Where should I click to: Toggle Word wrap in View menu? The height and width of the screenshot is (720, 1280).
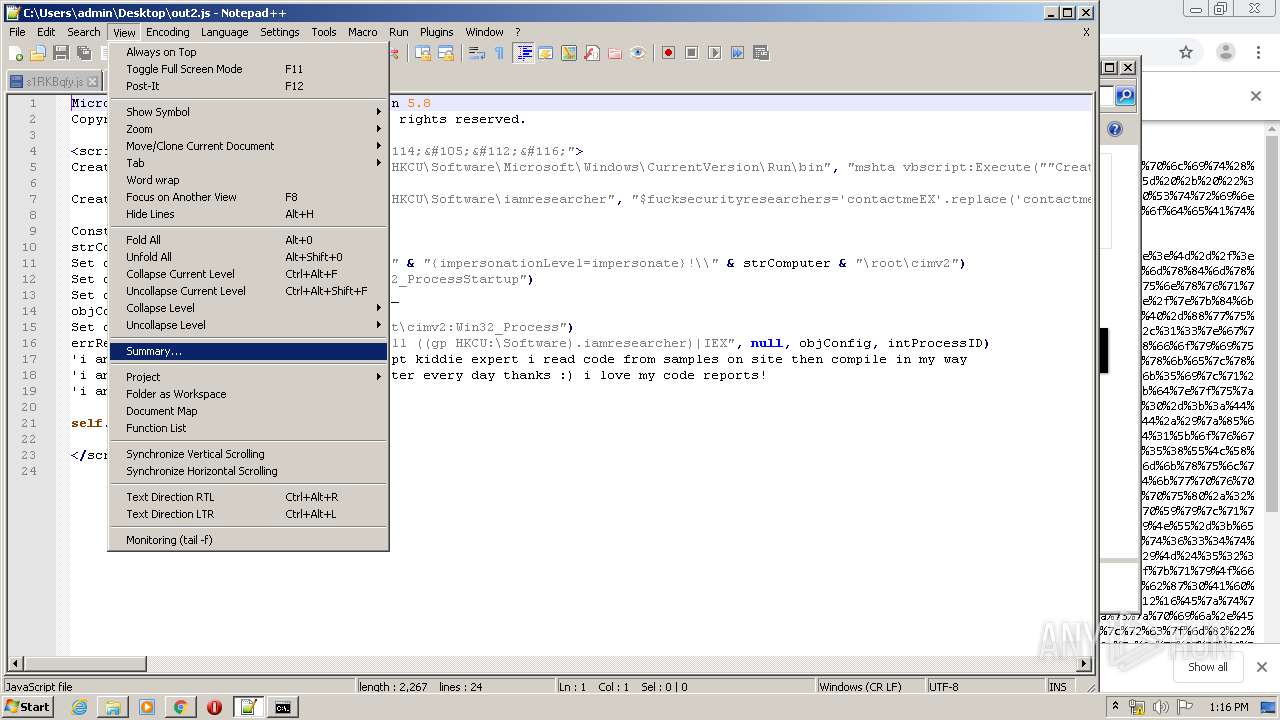point(248,180)
